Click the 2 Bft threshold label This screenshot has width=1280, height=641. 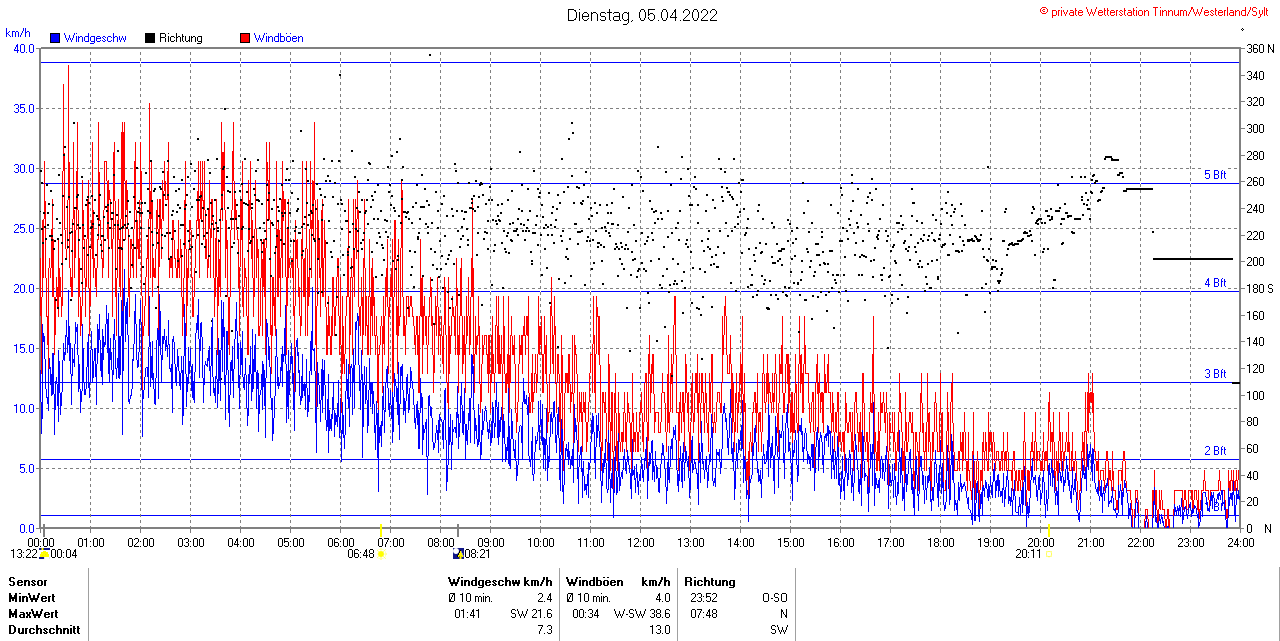[1215, 451]
